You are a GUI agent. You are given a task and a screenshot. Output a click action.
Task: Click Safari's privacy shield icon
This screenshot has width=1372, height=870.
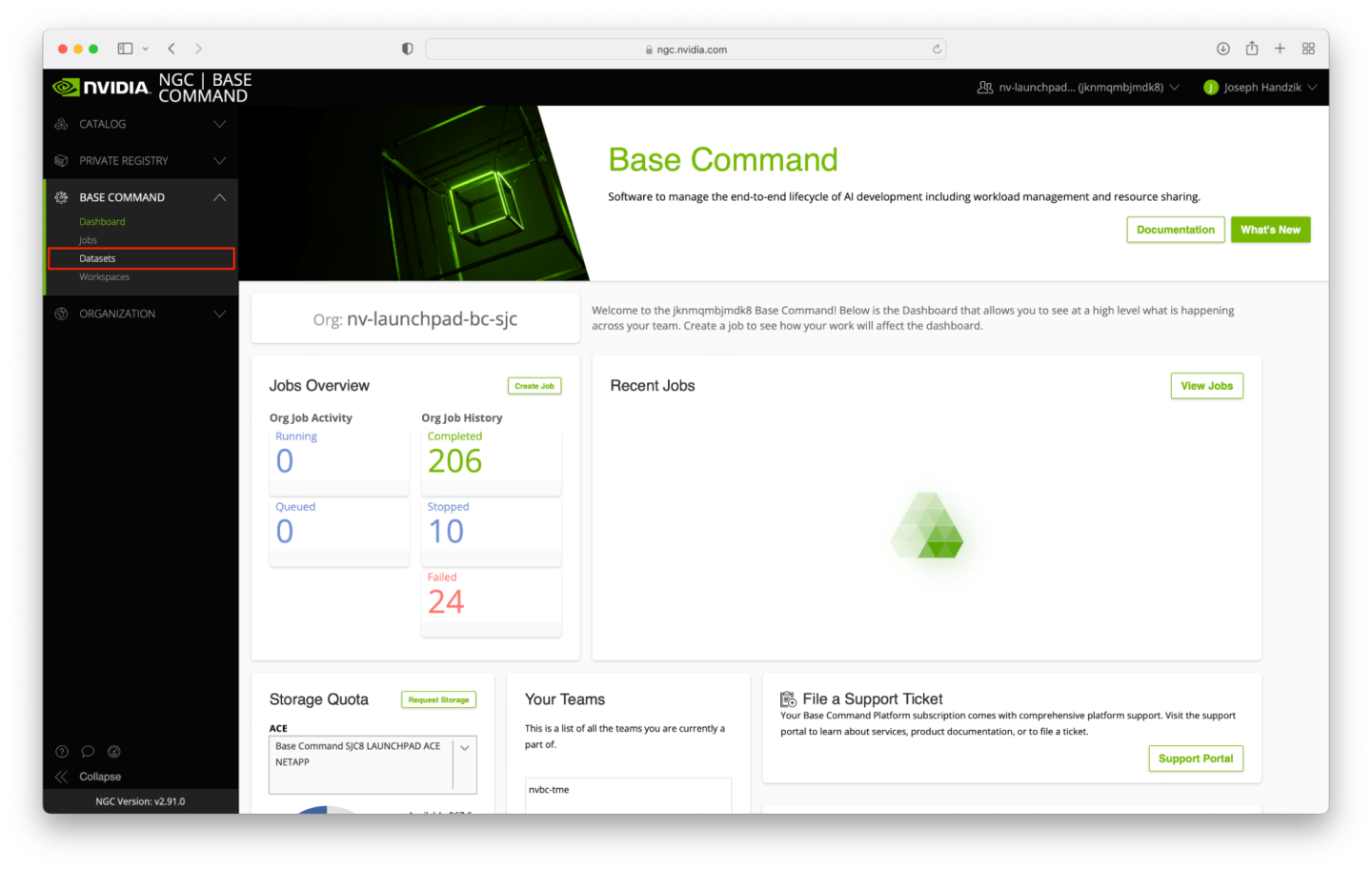point(407,49)
